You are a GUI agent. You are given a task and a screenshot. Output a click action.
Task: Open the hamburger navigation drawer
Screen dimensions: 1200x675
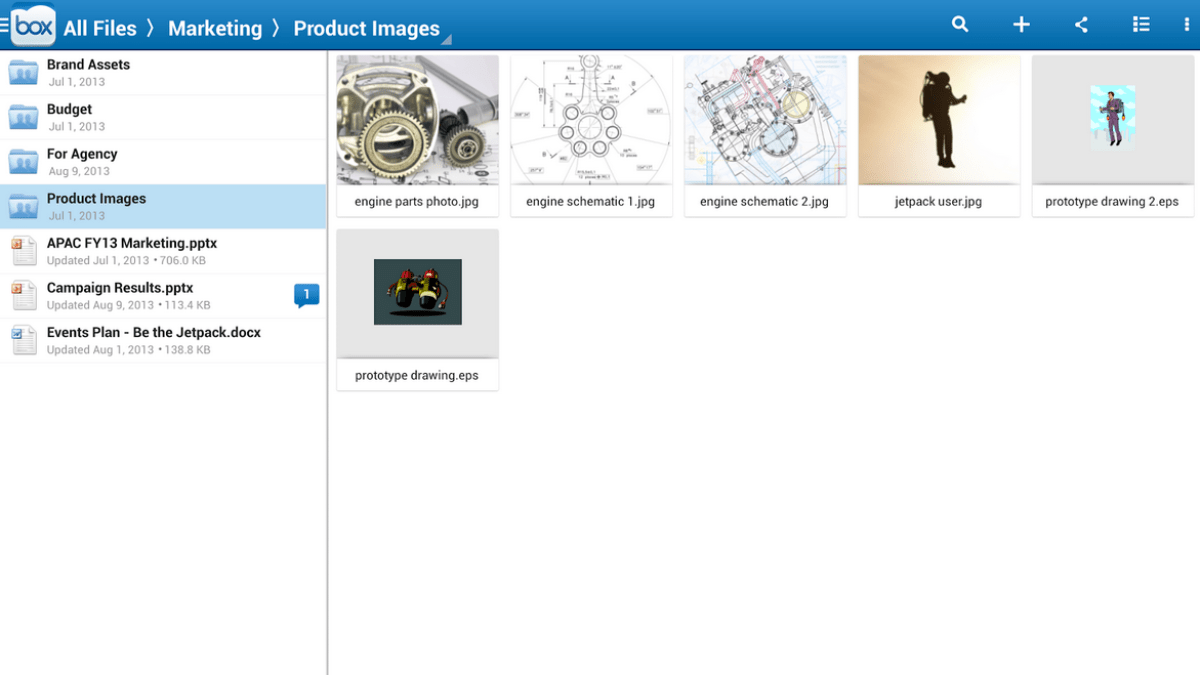[x=5, y=25]
